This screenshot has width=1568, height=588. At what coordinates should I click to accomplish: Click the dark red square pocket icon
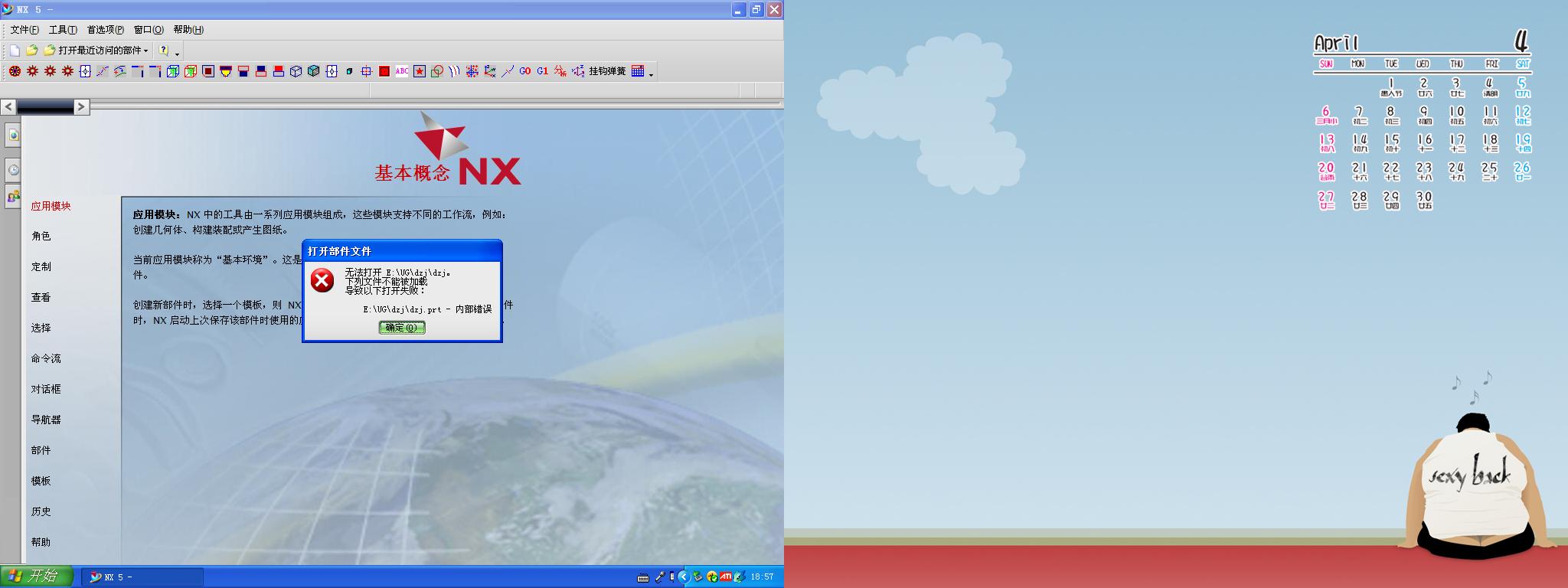208,71
